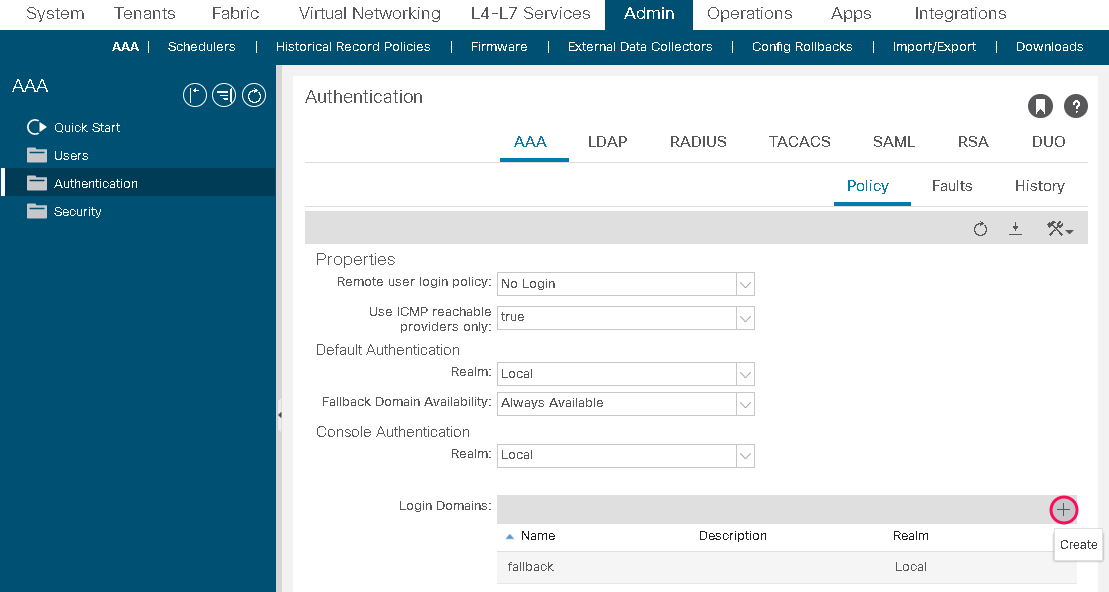The width and height of the screenshot is (1109, 592).
Task: Open Fallback Domain Availability dropdown
Action: pyautogui.click(x=745, y=403)
